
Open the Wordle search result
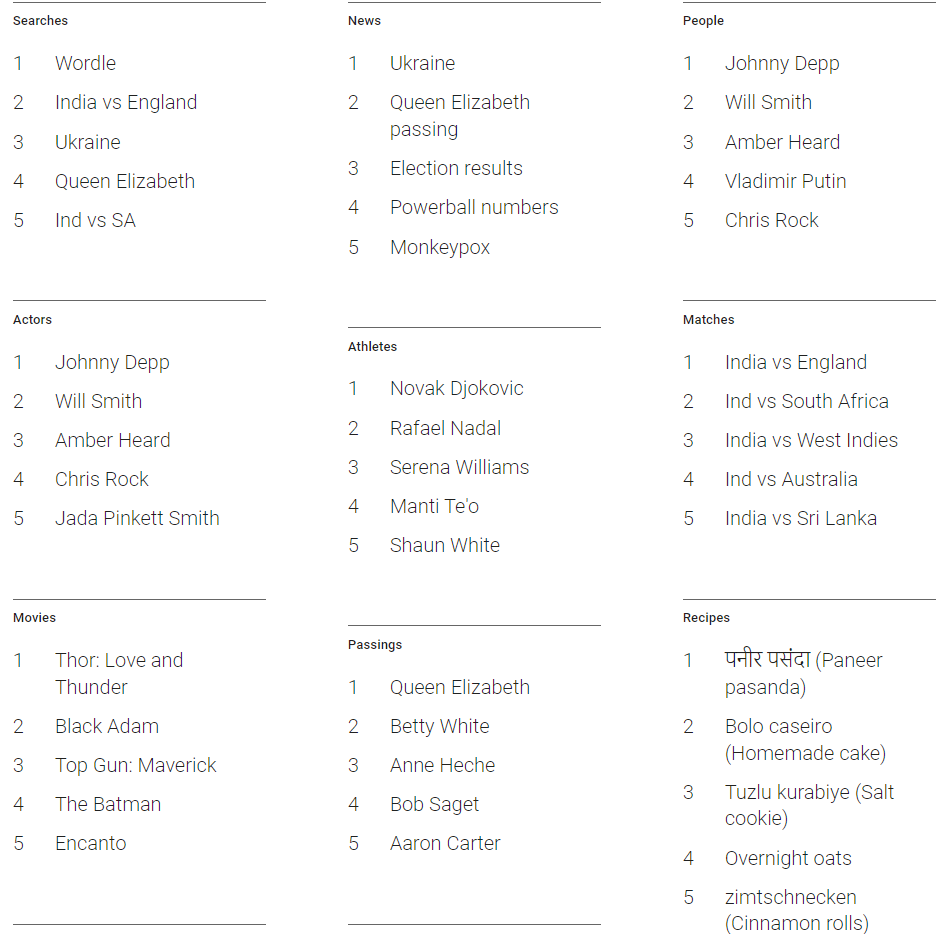[x=85, y=63]
